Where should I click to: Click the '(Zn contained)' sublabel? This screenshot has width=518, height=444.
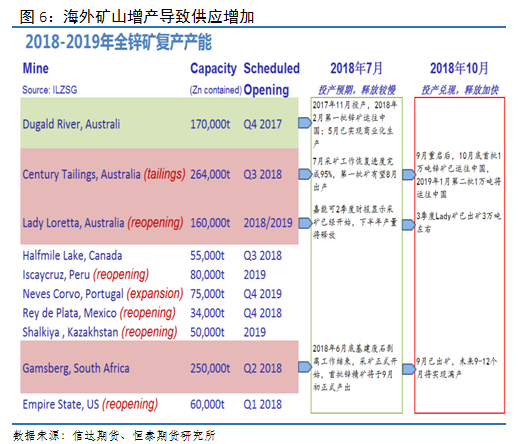tap(216, 90)
